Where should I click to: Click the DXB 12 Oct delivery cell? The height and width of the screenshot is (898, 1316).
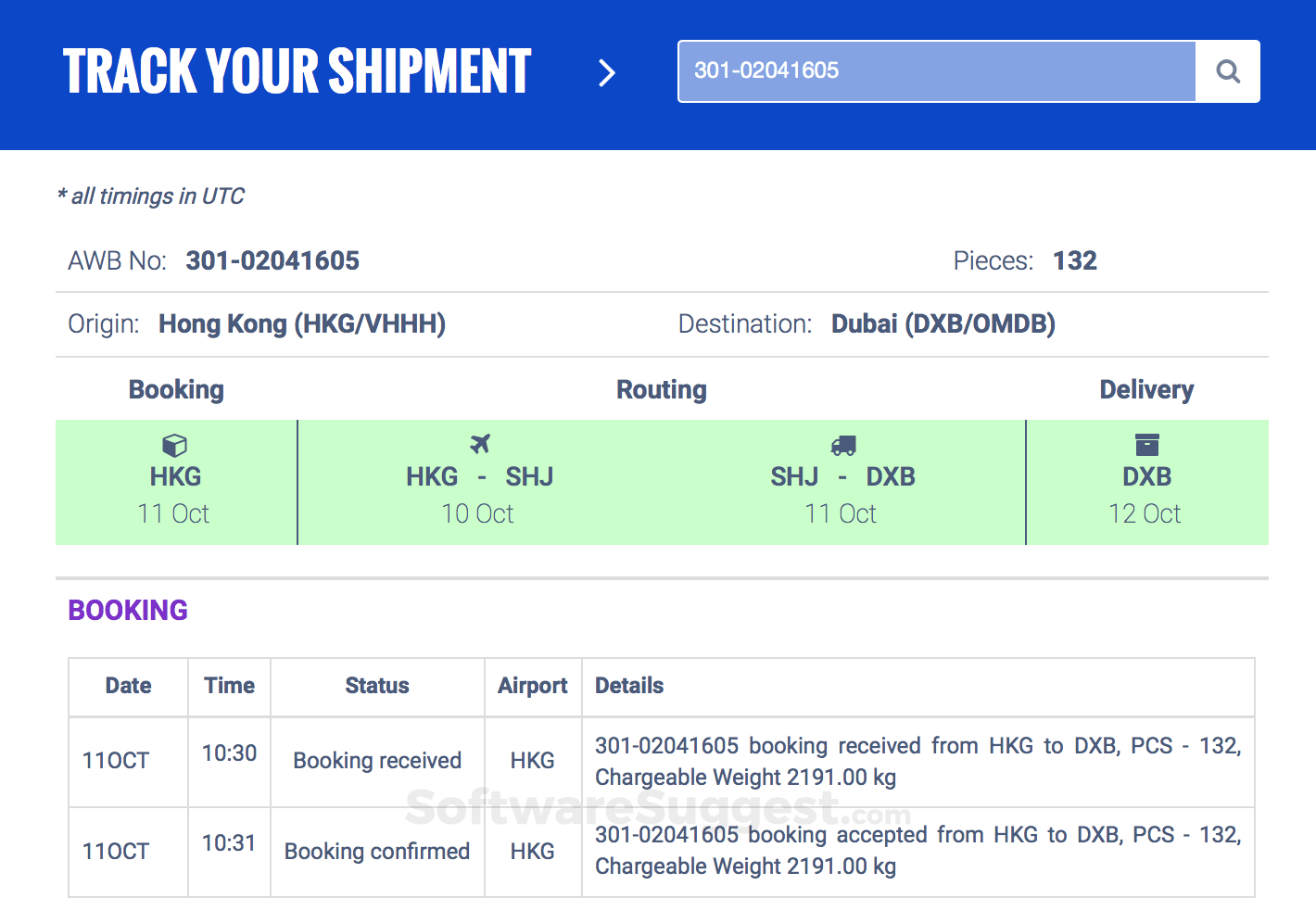[x=1146, y=495]
